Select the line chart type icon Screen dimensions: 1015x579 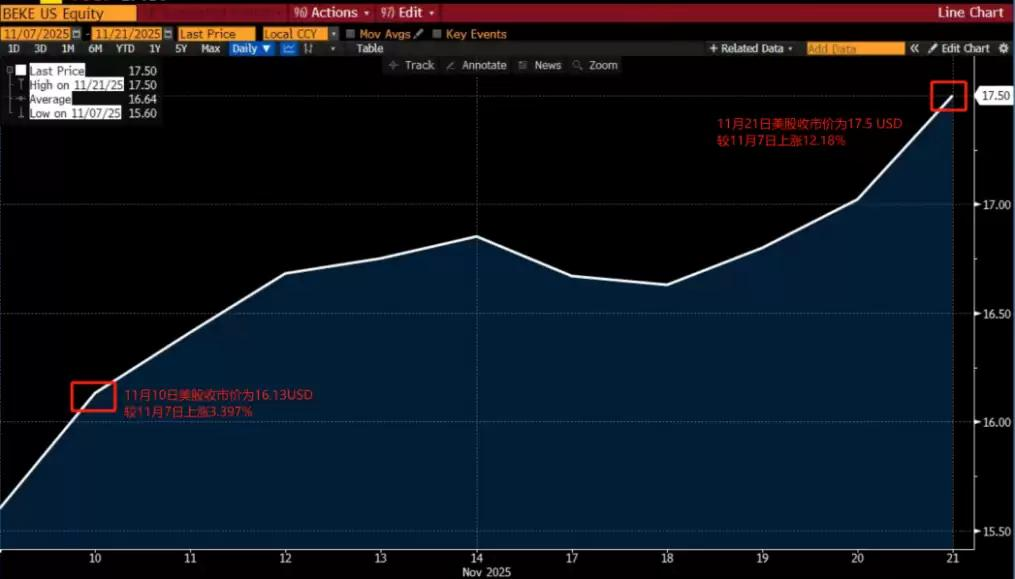[288, 49]
